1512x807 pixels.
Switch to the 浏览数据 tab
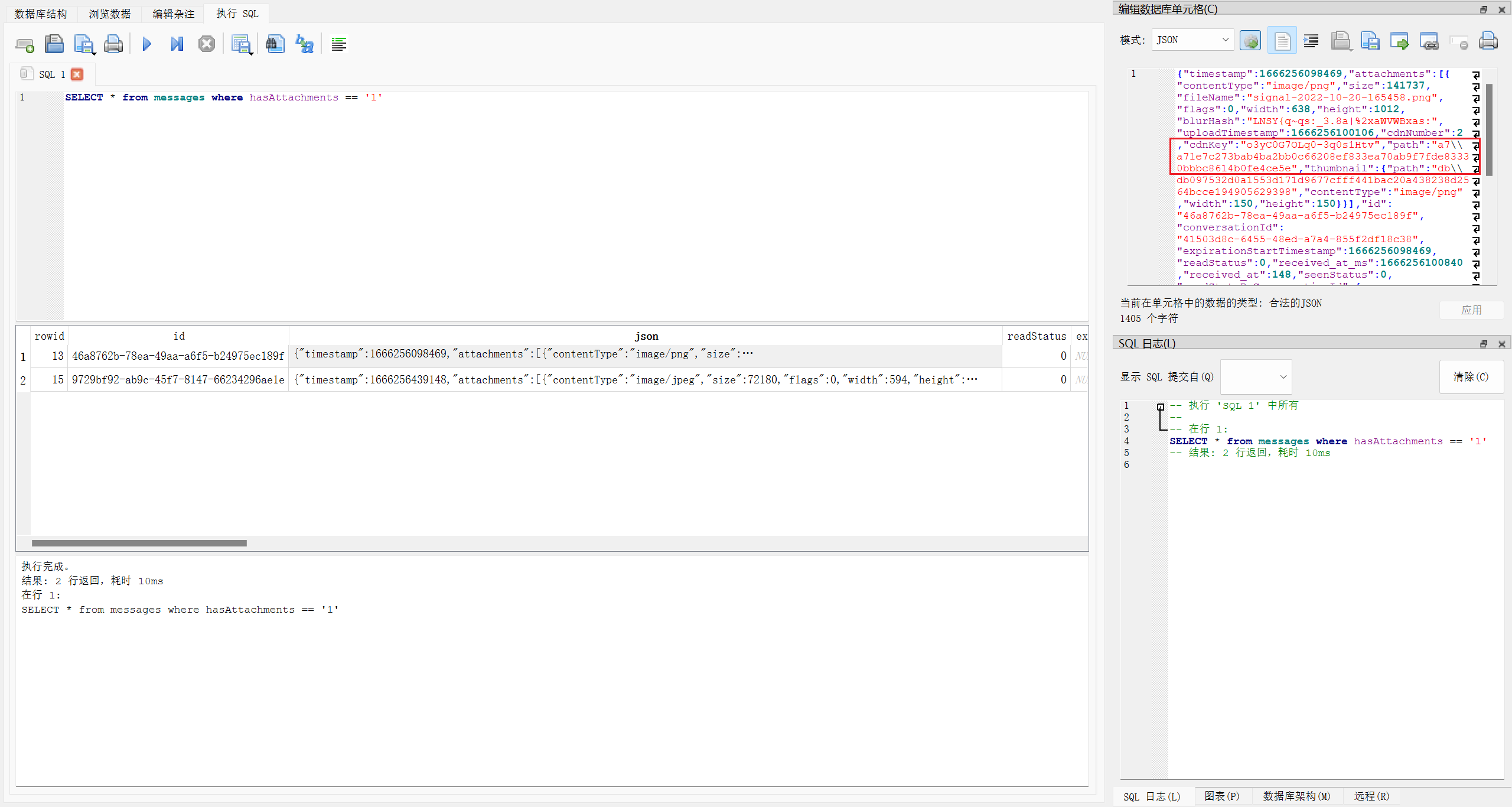coord(110,14)
